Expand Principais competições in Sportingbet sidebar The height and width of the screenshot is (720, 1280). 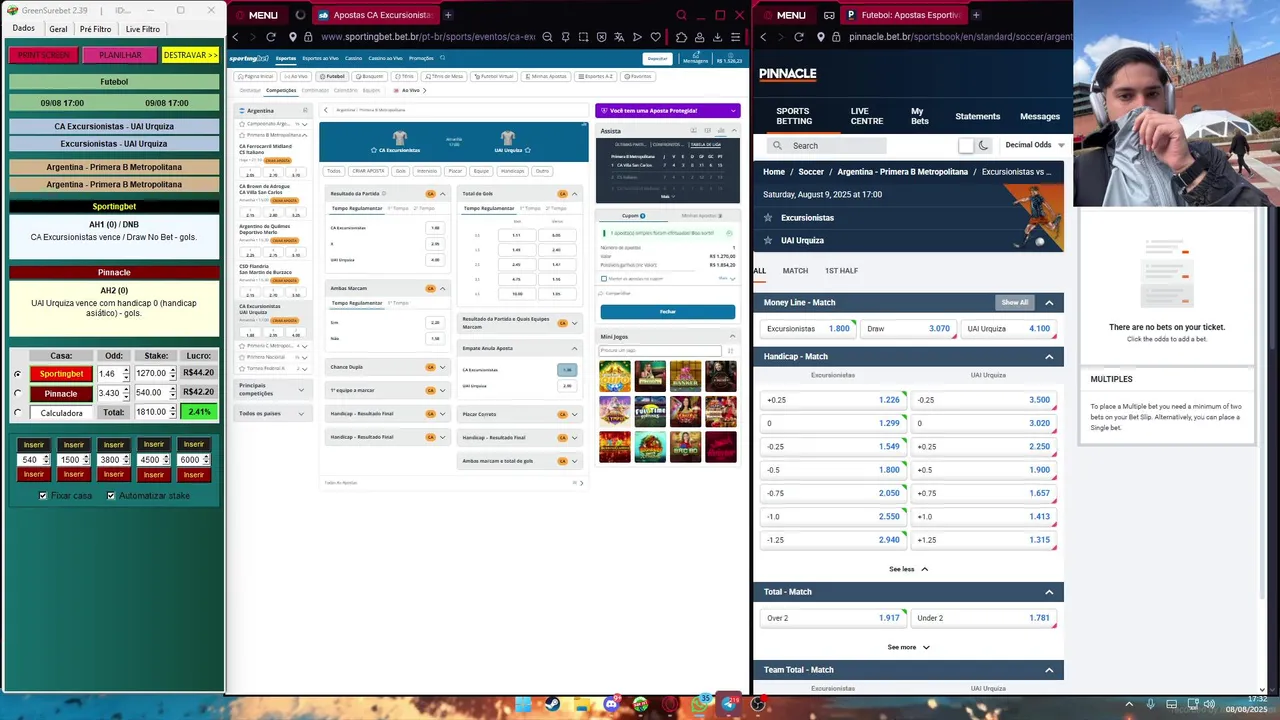click(x=302, y=389)
